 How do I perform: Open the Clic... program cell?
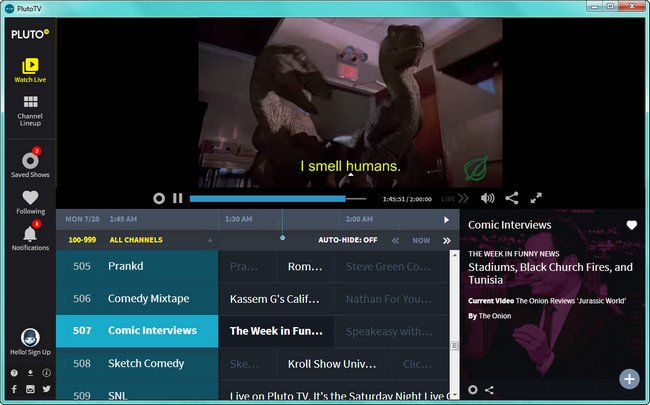click(x=420, y=364)
